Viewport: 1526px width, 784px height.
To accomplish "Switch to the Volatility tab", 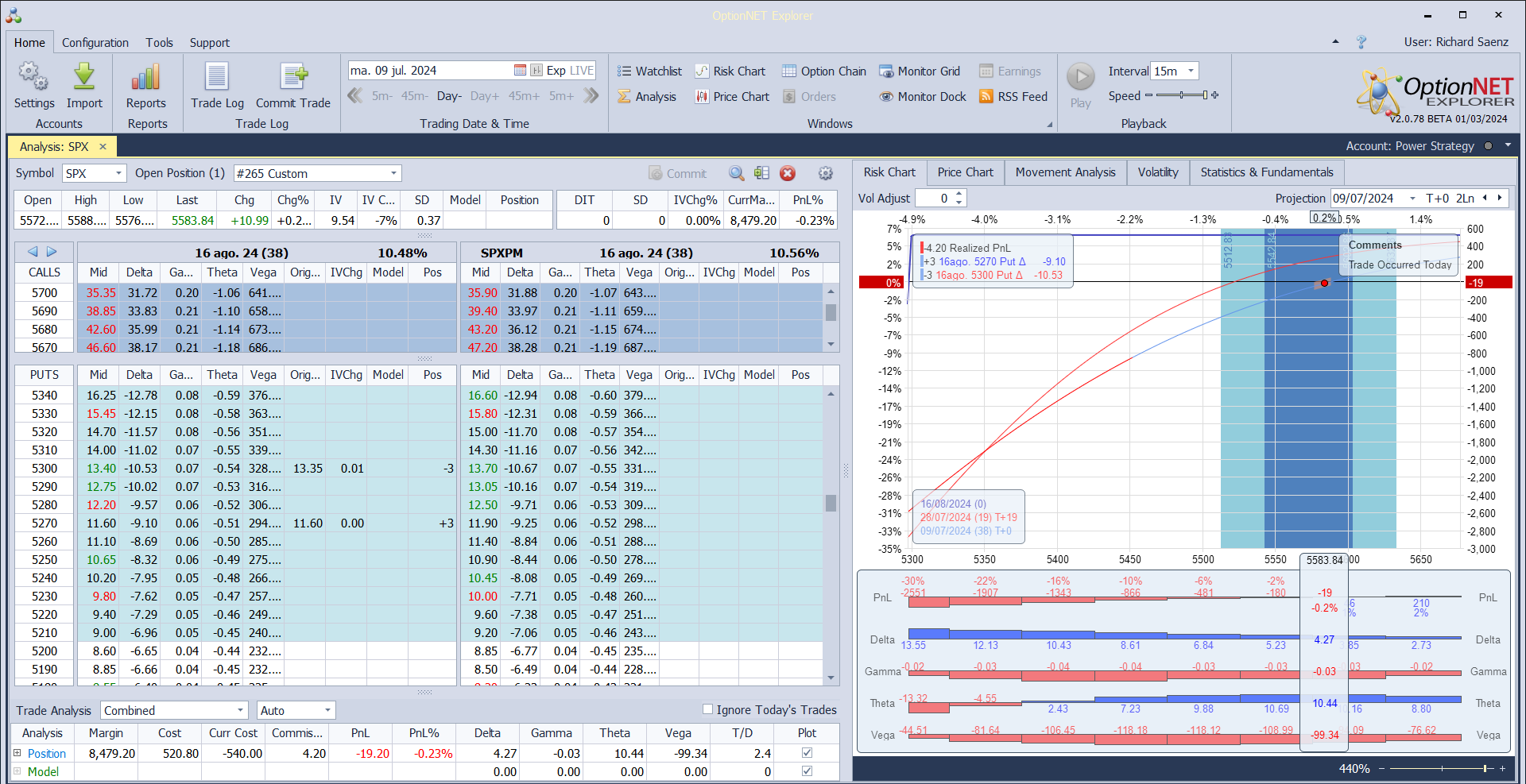I will pyautogui.click(x=1158, y=172).
